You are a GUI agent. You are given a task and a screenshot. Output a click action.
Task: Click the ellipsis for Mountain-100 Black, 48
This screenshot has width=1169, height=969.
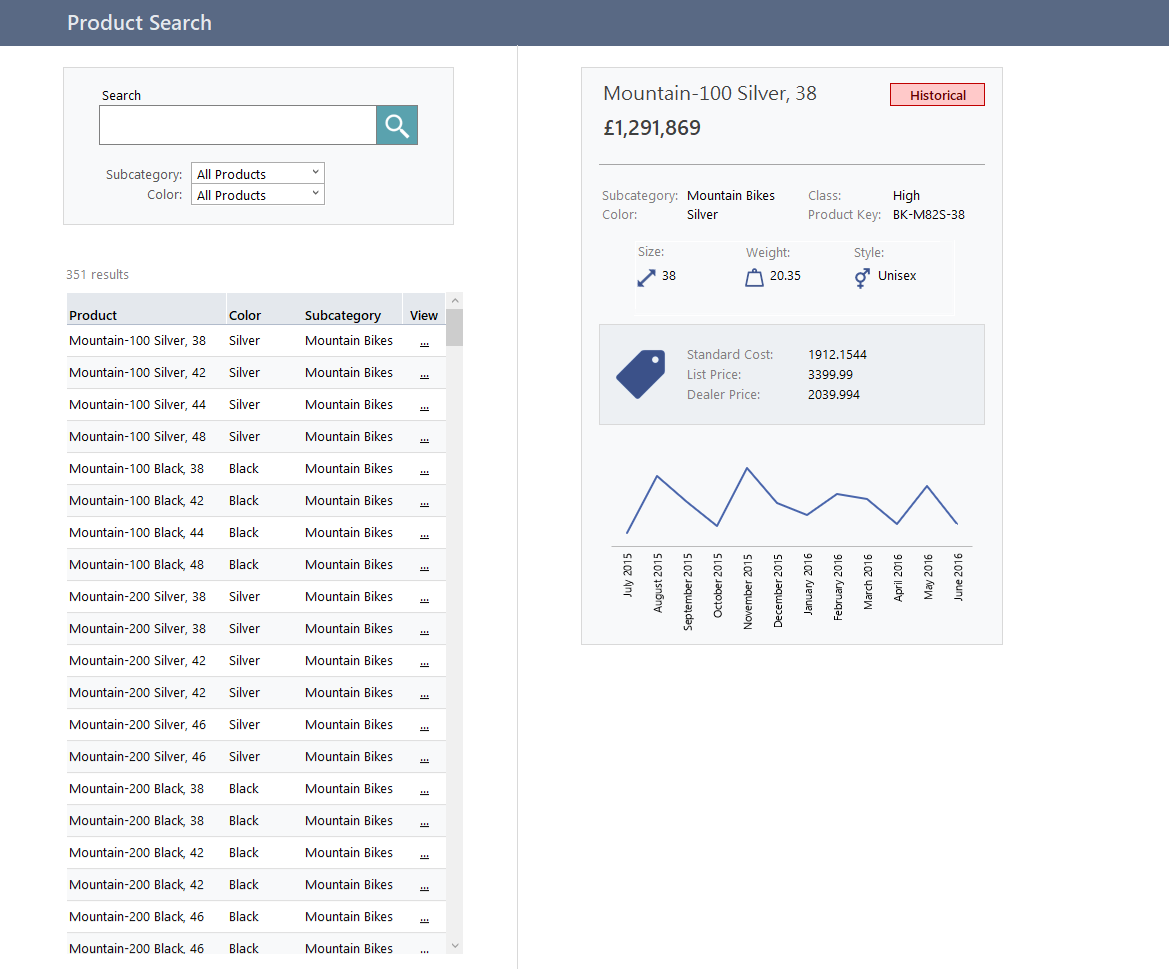[x=424, y=565]
